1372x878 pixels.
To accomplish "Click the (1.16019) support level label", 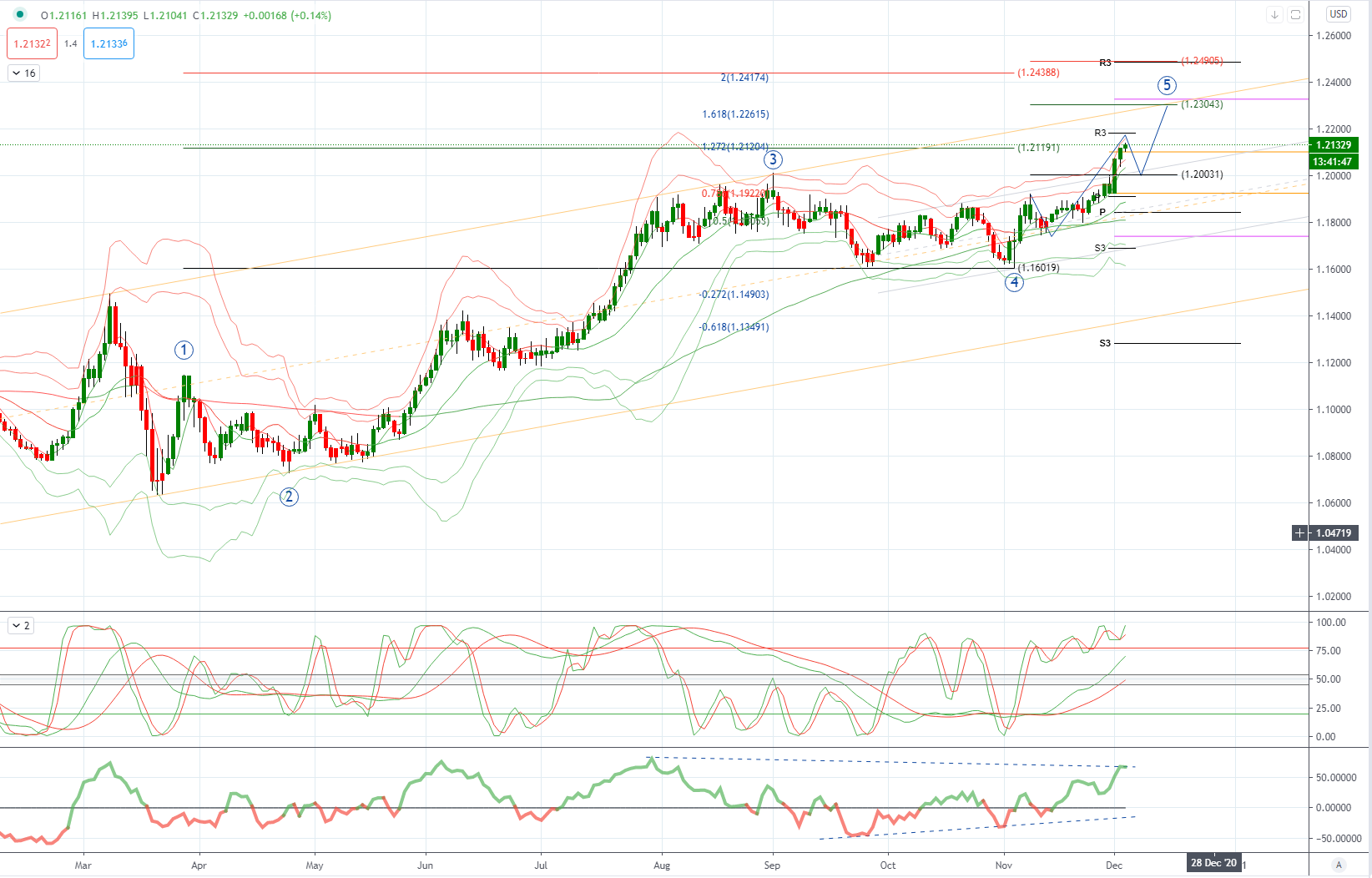I will (1038, 268).
